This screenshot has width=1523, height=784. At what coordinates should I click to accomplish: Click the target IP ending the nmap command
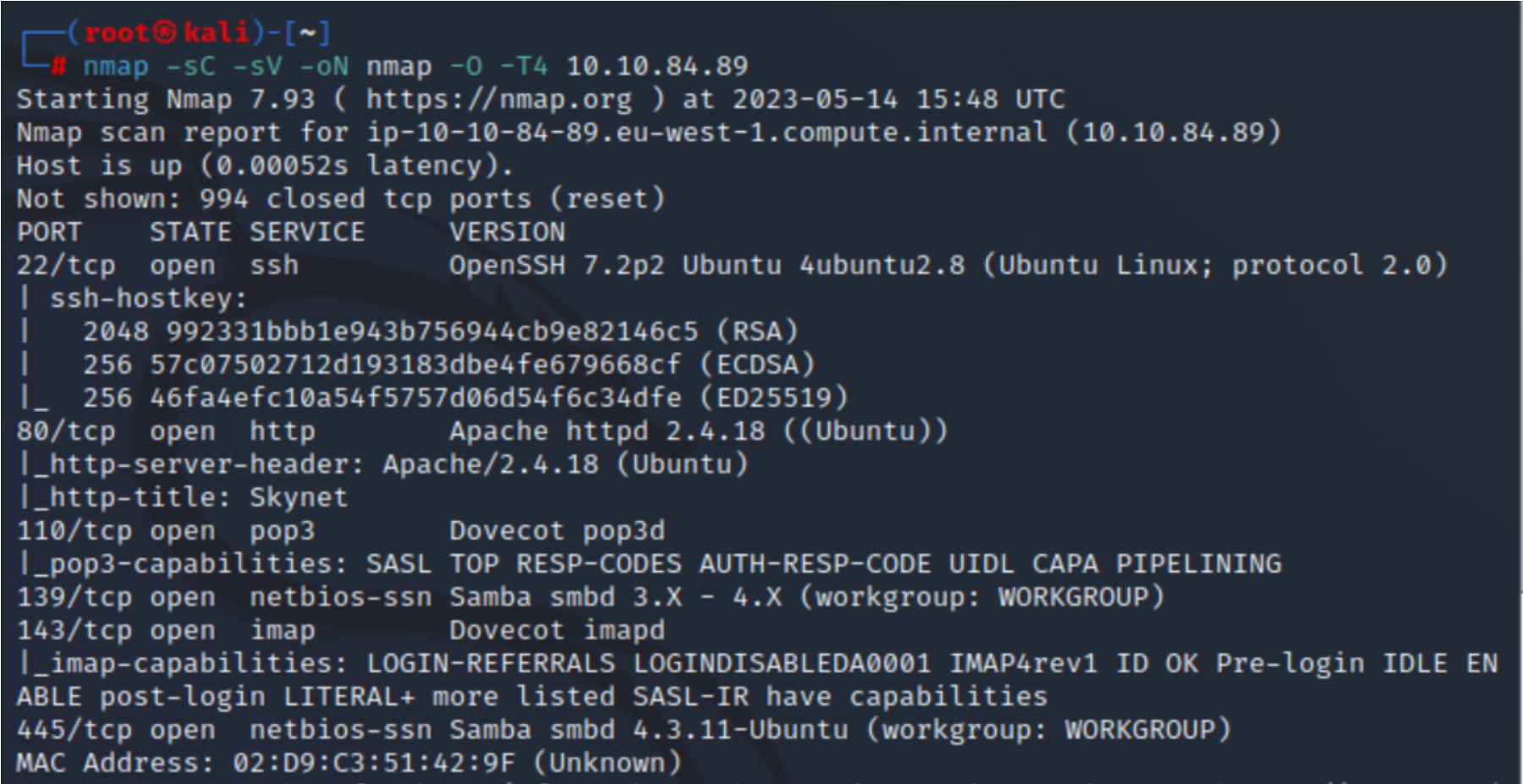tap(657, 66)
